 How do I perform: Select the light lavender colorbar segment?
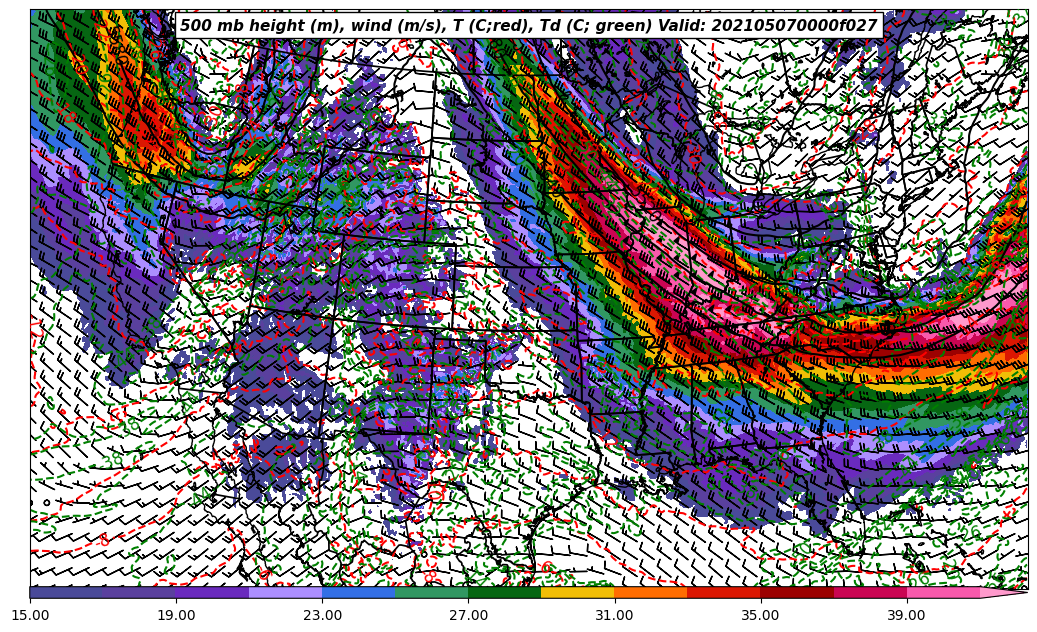pyautogui.click(x=286, y=592)
